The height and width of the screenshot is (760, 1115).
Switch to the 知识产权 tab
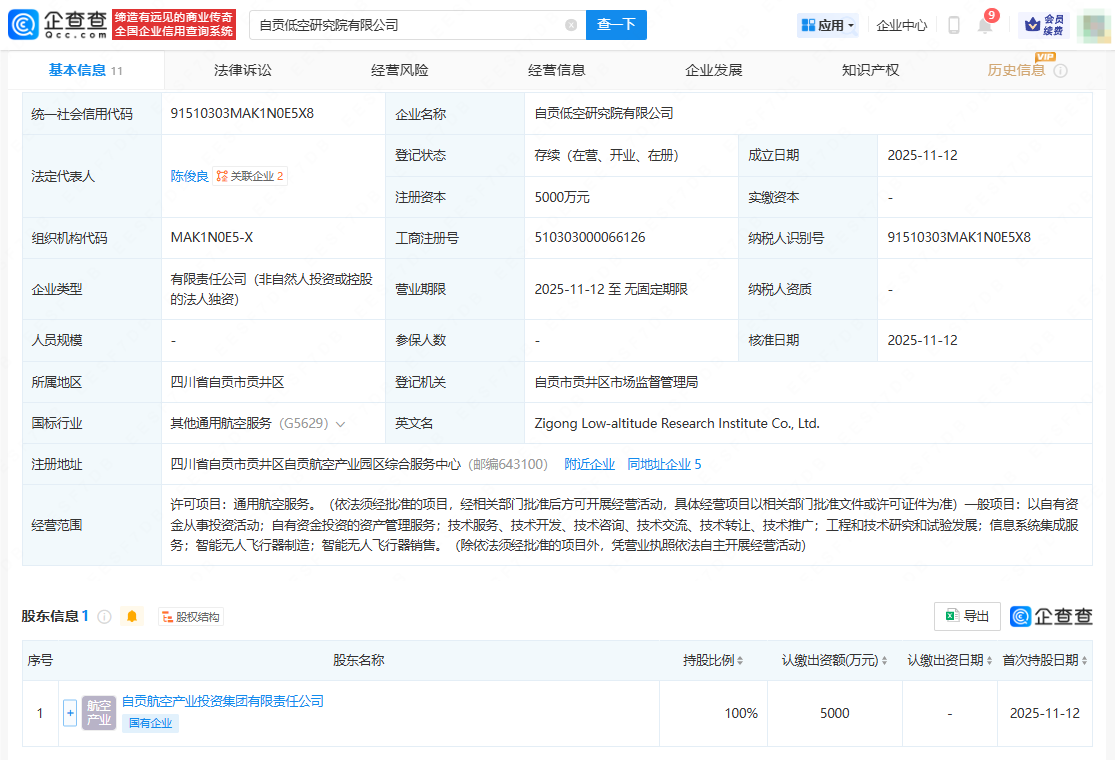coord(870,70)
